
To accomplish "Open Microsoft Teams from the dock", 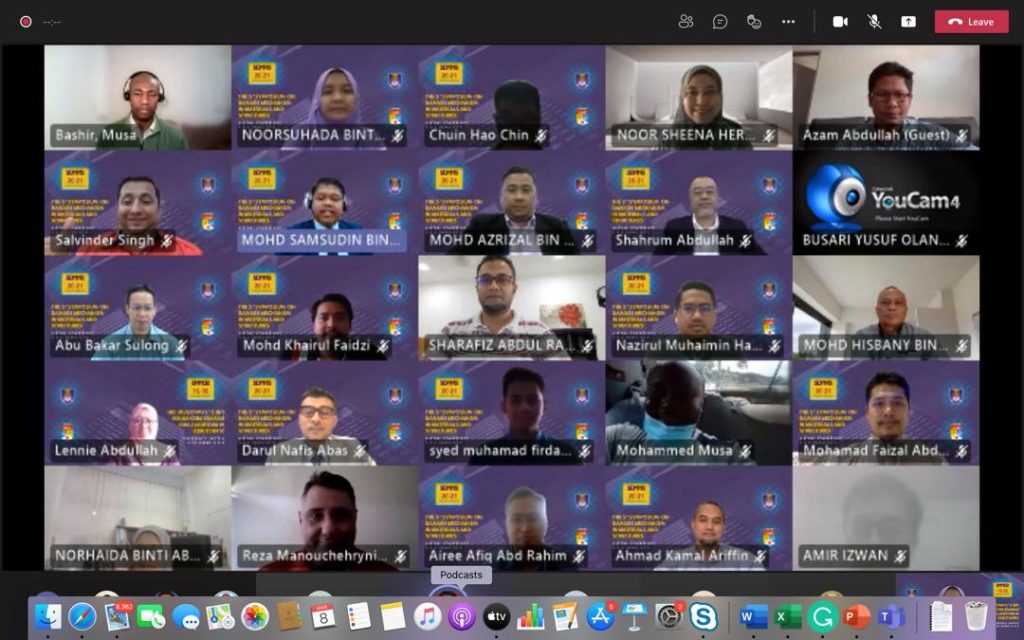I will tap(890, 617).
